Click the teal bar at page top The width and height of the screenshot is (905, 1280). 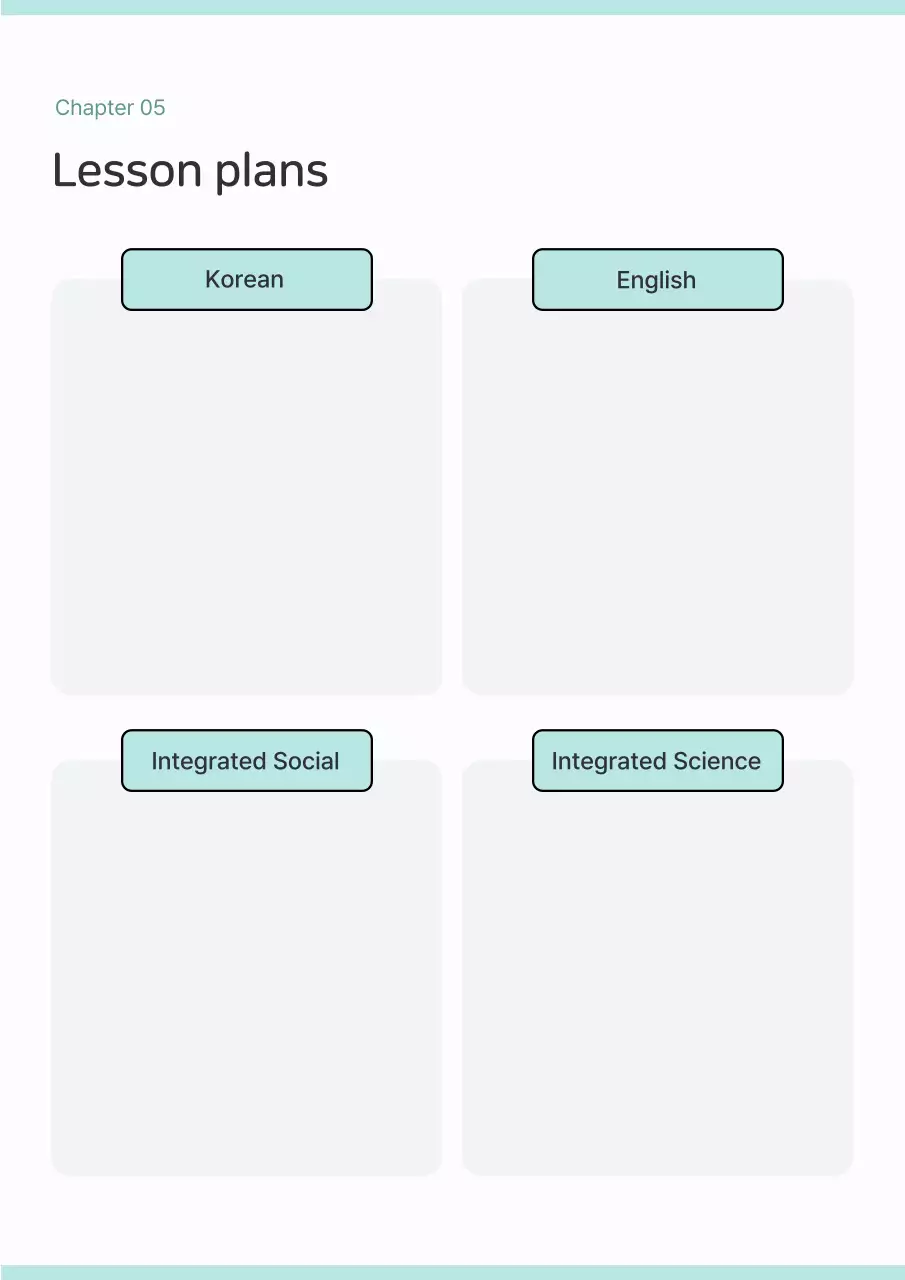(452, 7)
